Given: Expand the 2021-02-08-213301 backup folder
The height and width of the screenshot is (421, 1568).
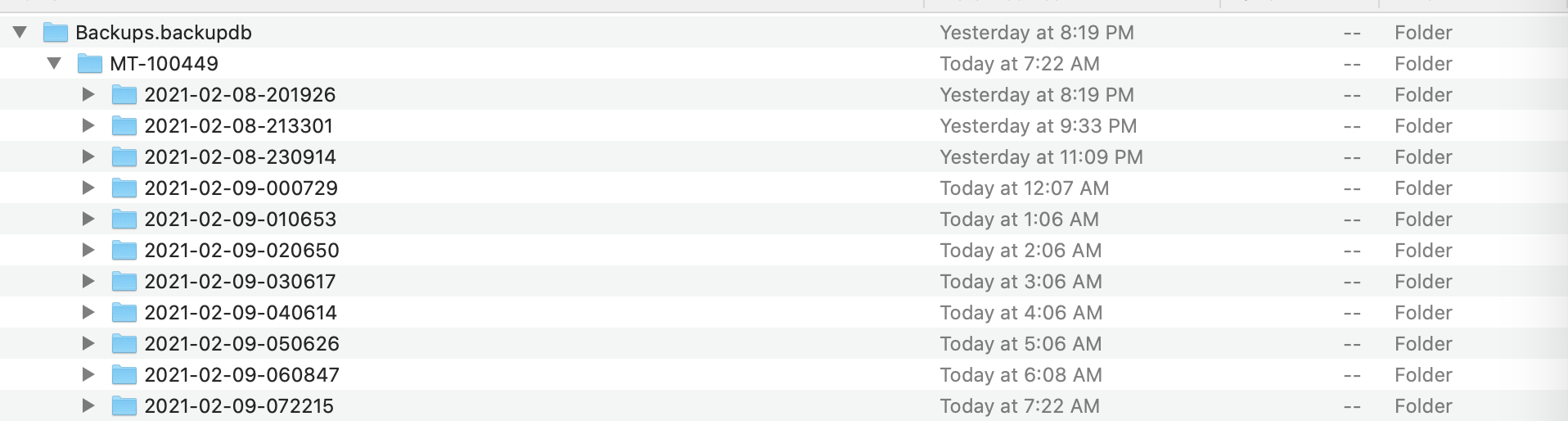Looking at the screenshot, I should [88, 126].
